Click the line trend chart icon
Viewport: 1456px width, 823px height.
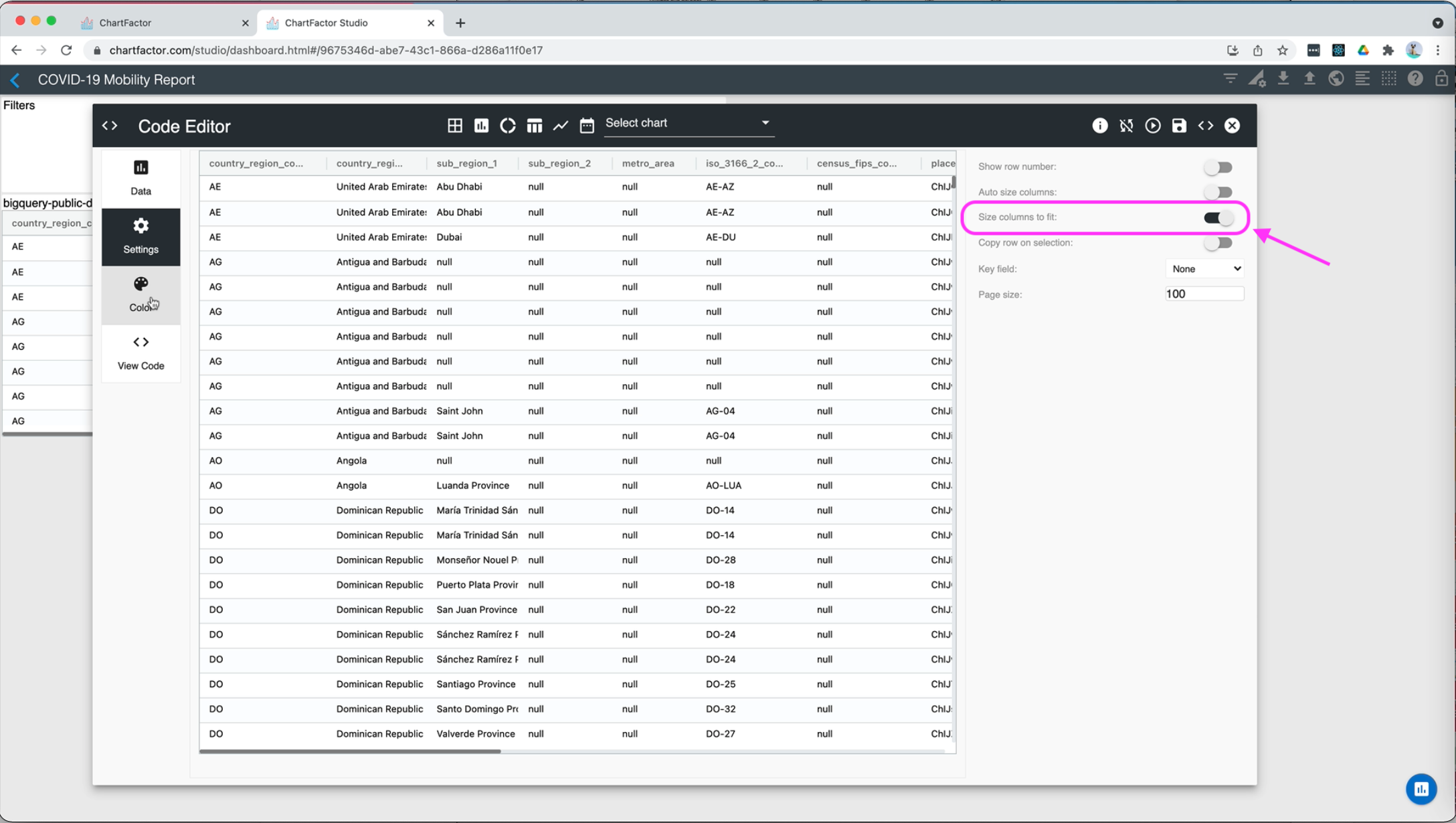[x=561, y=126]
